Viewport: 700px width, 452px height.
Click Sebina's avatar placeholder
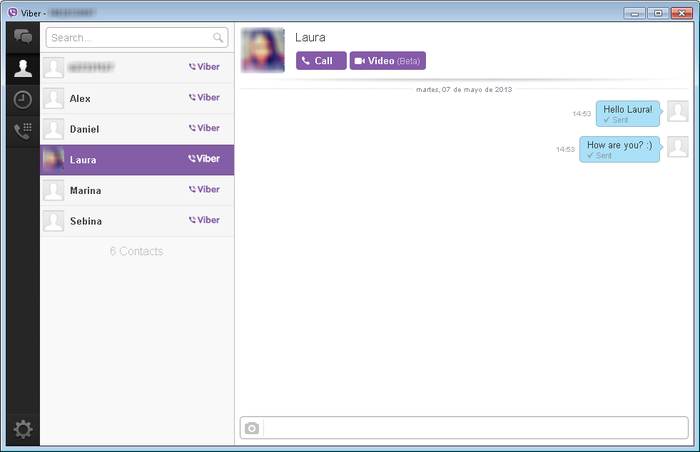[54, 221]
